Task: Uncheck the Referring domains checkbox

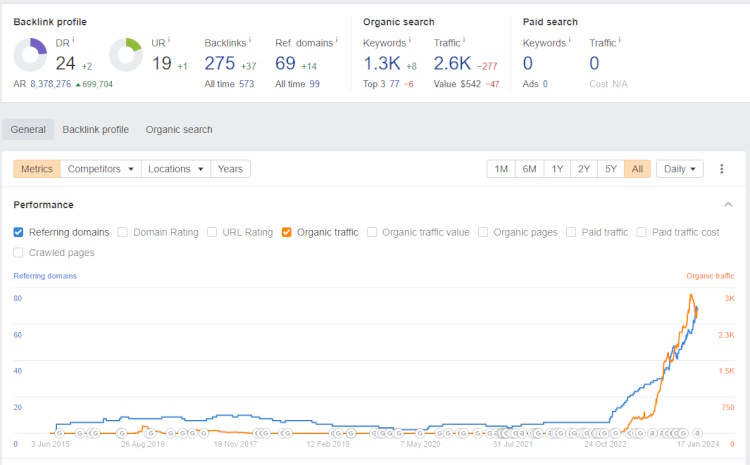Action: click(19, 232)
